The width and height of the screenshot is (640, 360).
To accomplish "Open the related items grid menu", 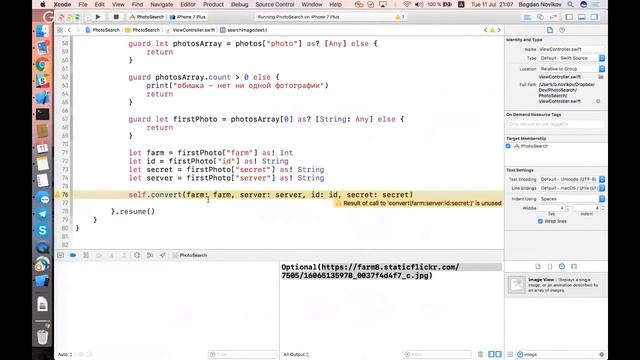I will [60, 30].
